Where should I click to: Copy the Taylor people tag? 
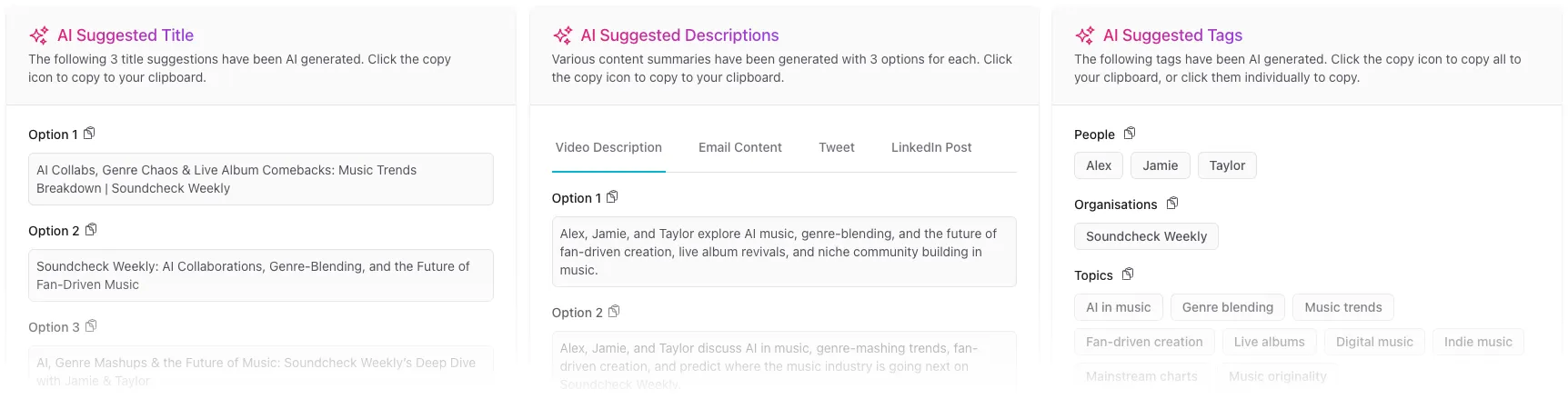point(1226,165)
